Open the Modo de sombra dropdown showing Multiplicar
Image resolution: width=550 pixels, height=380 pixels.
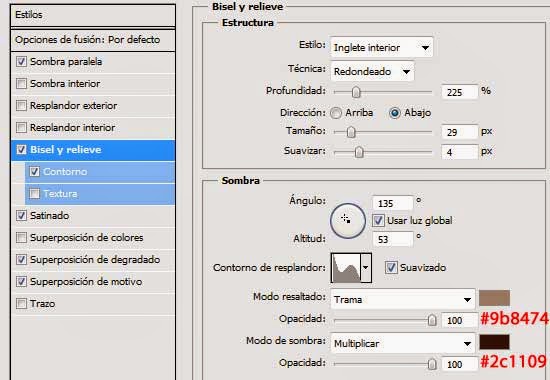(x=403, y=343)
